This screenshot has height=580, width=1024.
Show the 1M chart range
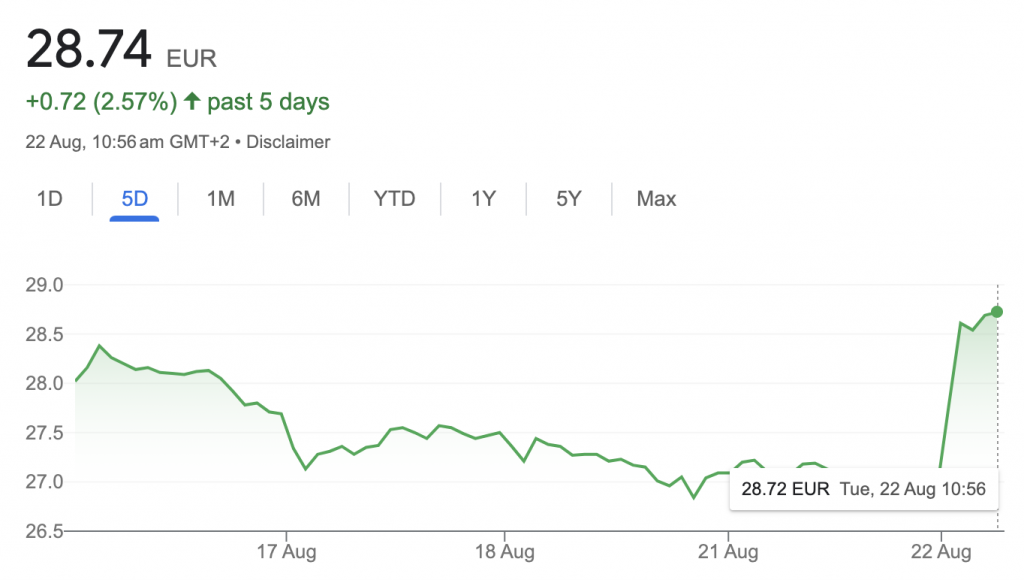(220, 199)
